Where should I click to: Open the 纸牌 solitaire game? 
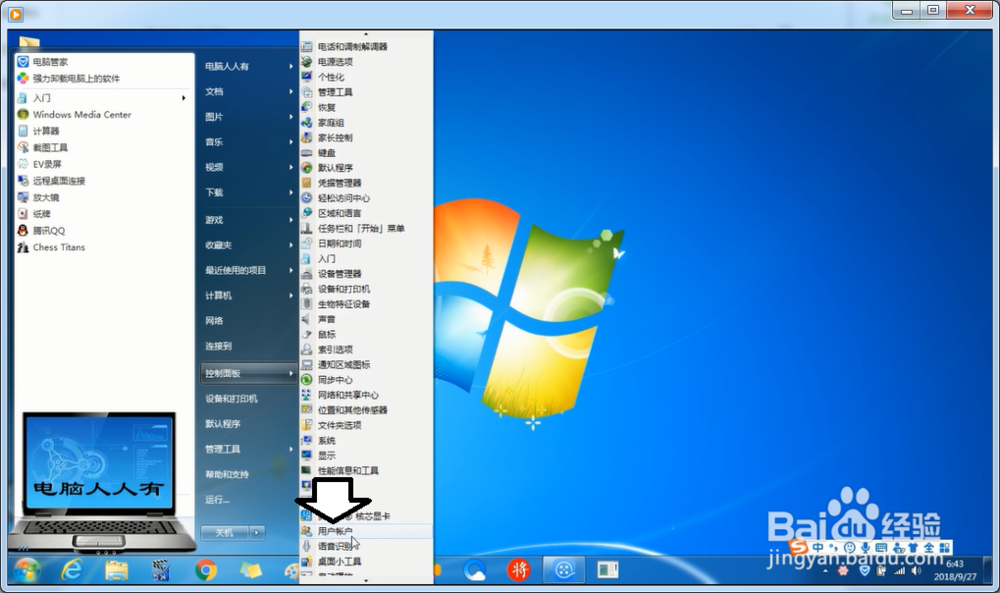(x=34, y=214)
